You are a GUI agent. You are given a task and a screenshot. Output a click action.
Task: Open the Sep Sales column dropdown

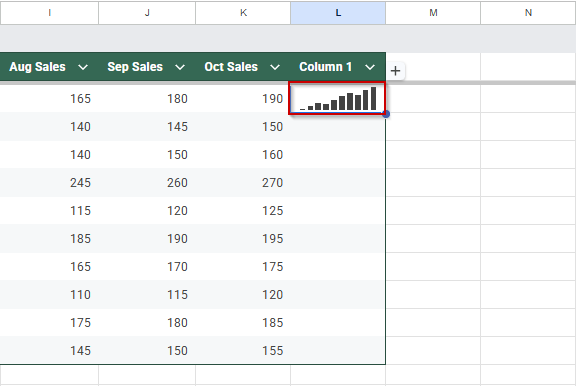[x=180, y=67]
